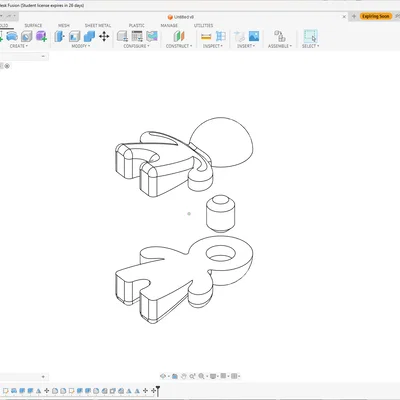
Task: Open the CONSTRUCT dropdown menu
Action: point(179,46)
